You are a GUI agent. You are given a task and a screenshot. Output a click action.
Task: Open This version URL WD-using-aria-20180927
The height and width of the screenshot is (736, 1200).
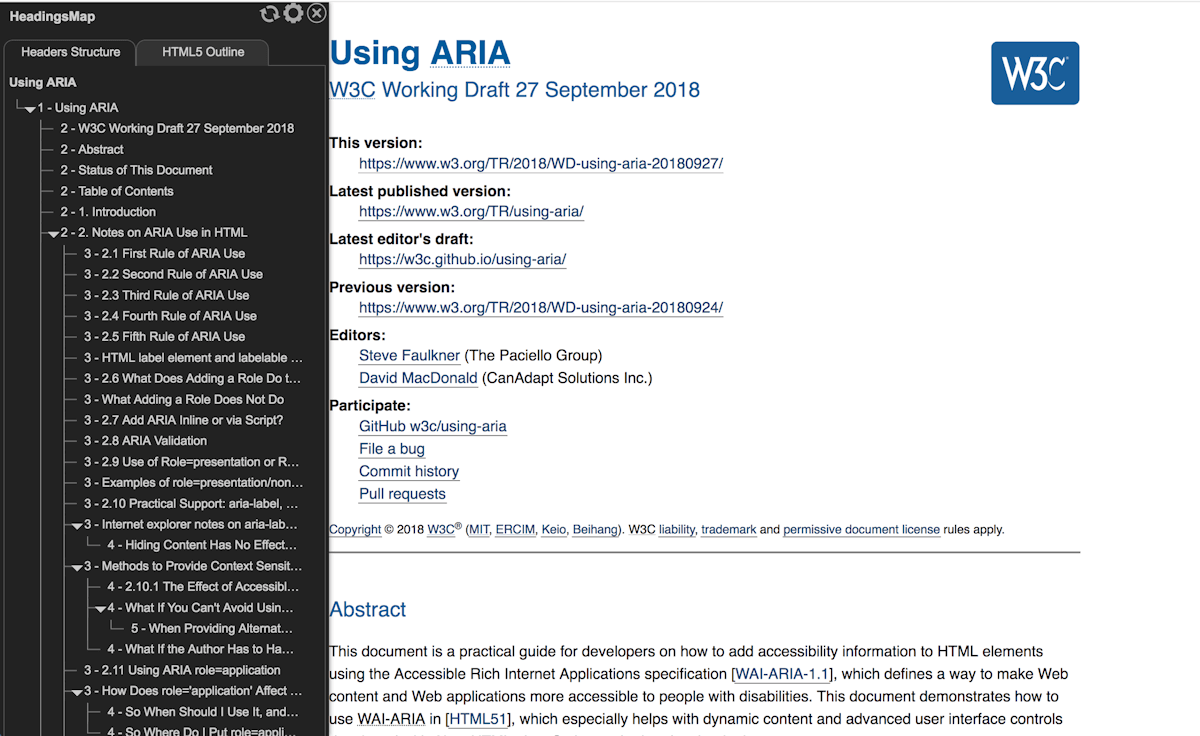click(541, 164)
